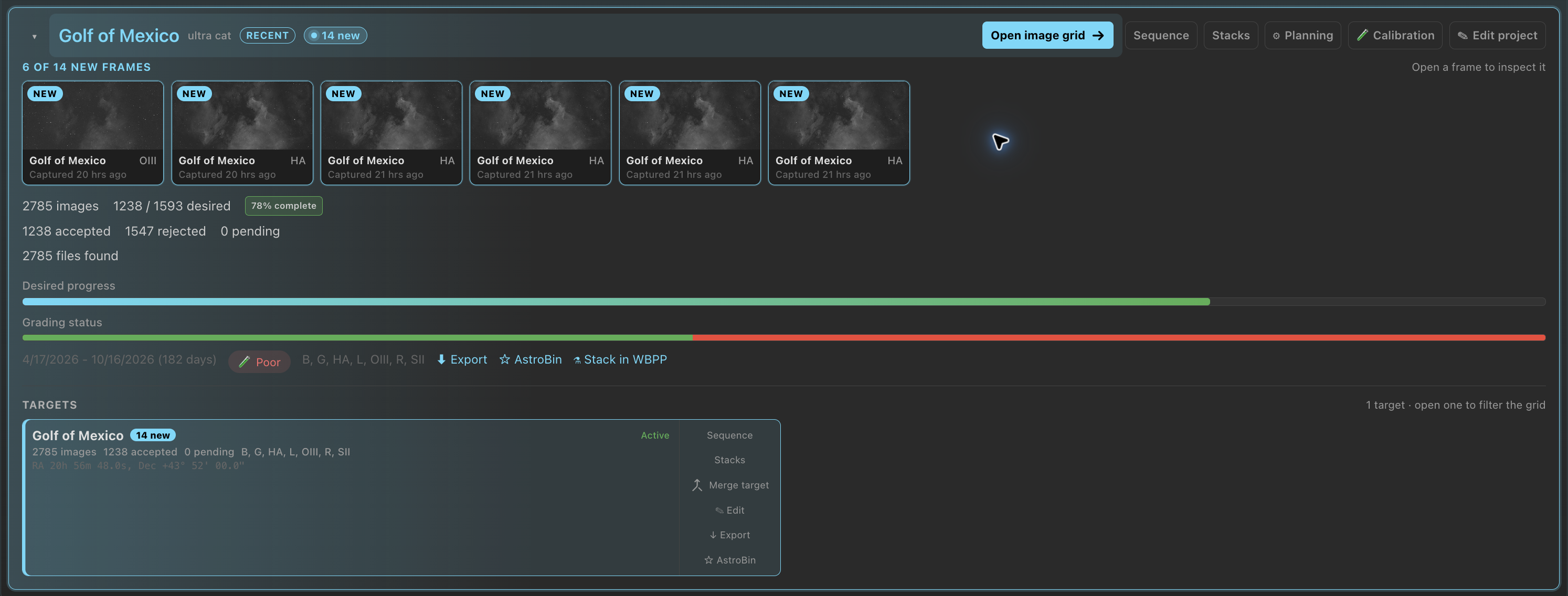Open HA frame captured 20 hrs ago
This screenshot has width=1568, height=596.
click(x=241, y=133)
